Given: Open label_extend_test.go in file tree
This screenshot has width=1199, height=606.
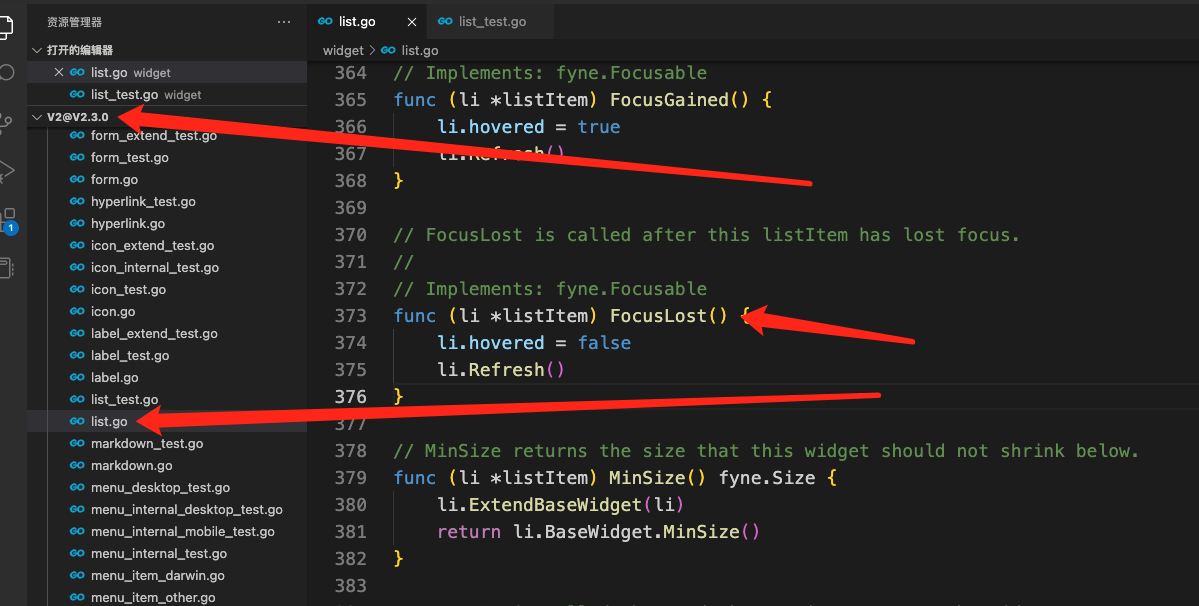Looking at the screenshot, I should (x=154, y=334).
